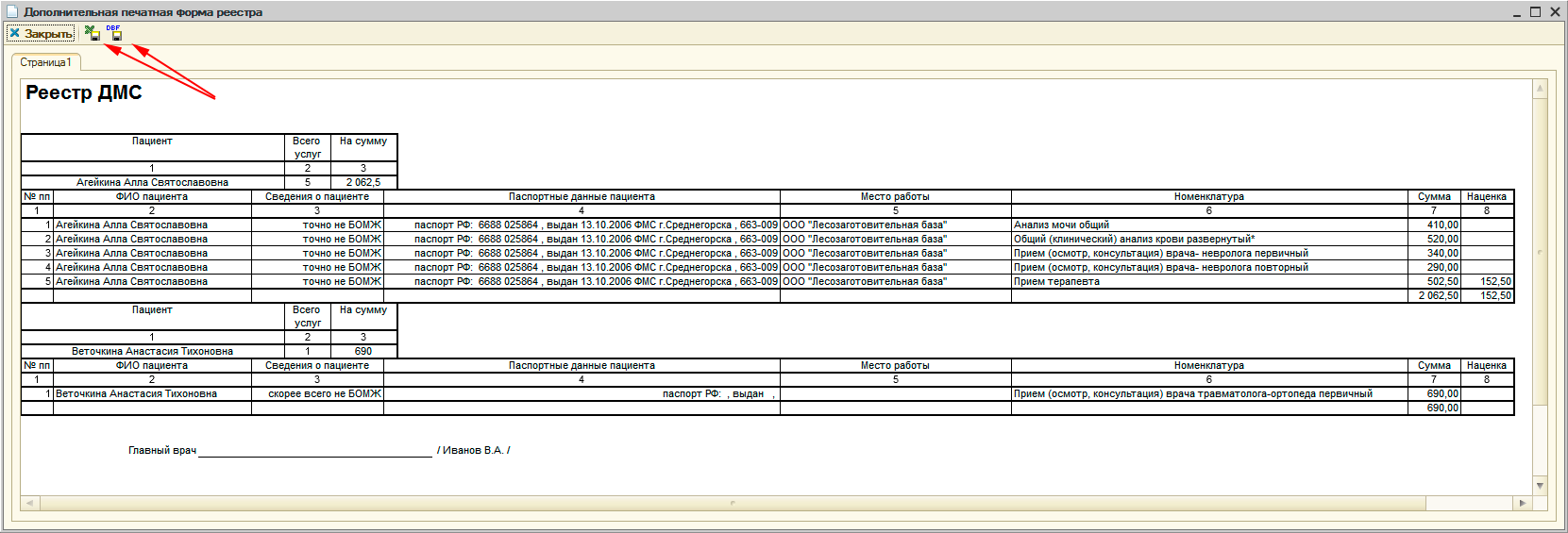The height and width of the screenshot is (533, 1568).
Task: Switch to the Страница1 tab
Action: 45,62
